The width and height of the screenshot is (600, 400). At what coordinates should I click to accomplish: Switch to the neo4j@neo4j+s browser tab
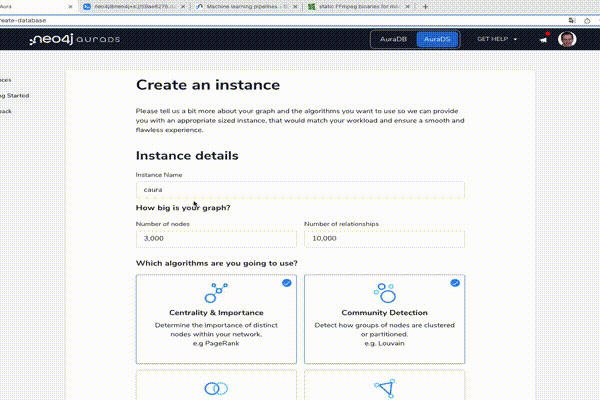pos(134,7)
